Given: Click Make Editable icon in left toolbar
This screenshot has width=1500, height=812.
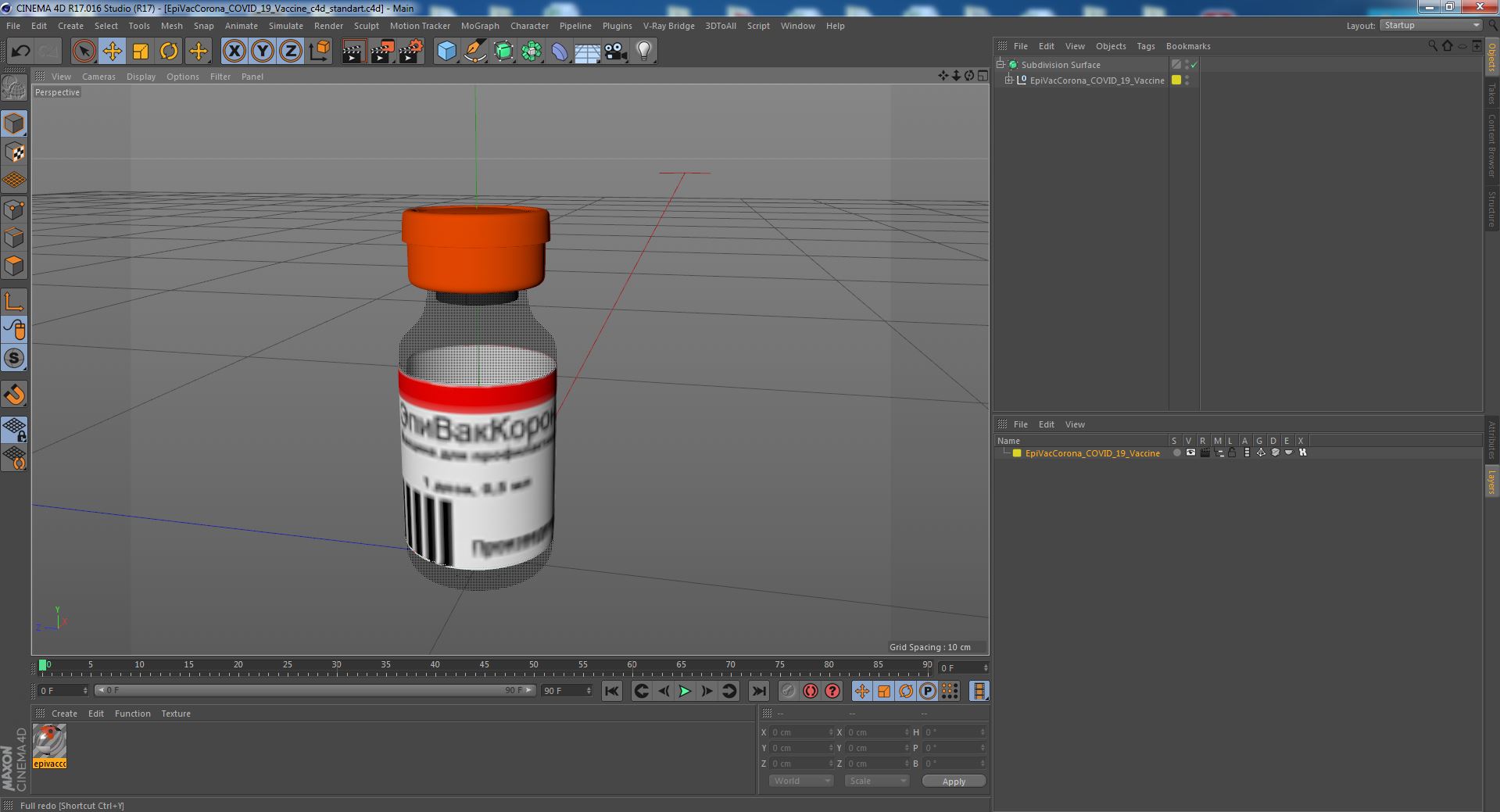Looking at the screenshot, I should [14, 88].
